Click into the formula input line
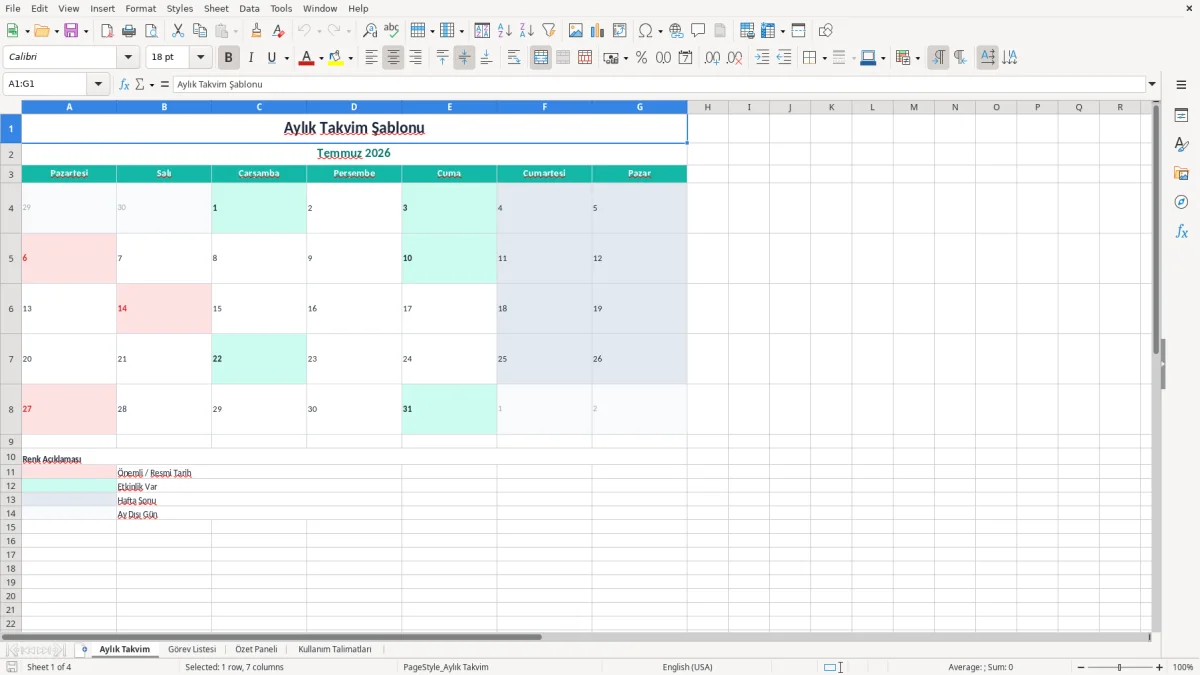The height and width of the screenshot is (675, 1200). [659, 85]
